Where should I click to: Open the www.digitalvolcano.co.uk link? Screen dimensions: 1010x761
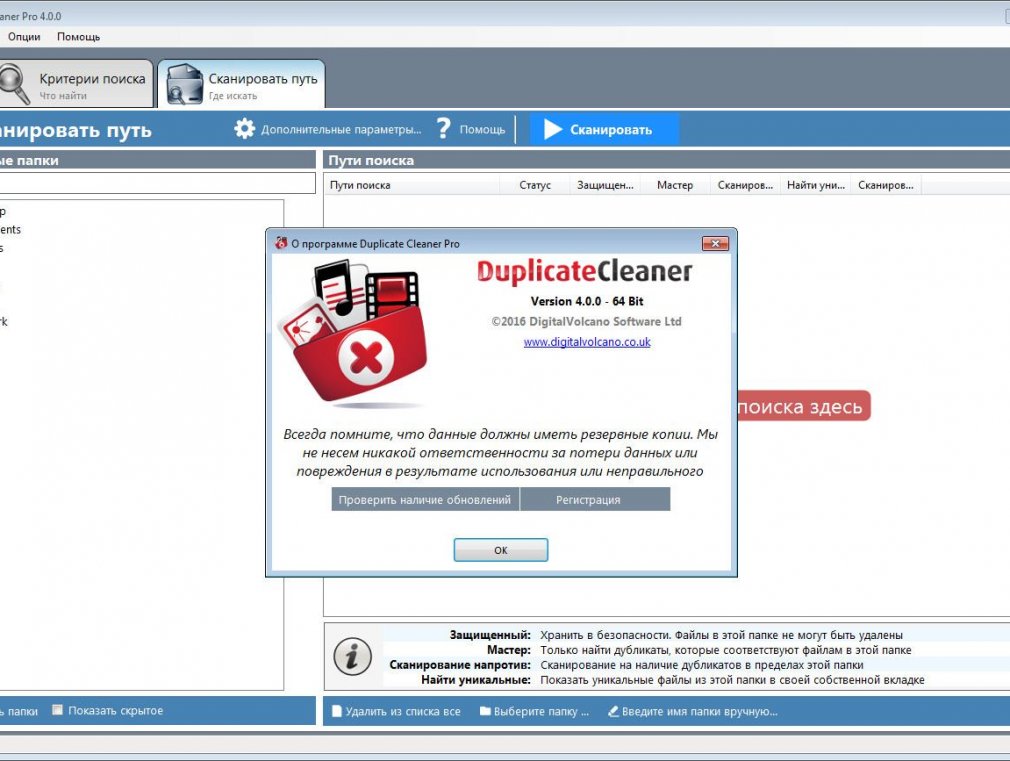coord(587,342)
